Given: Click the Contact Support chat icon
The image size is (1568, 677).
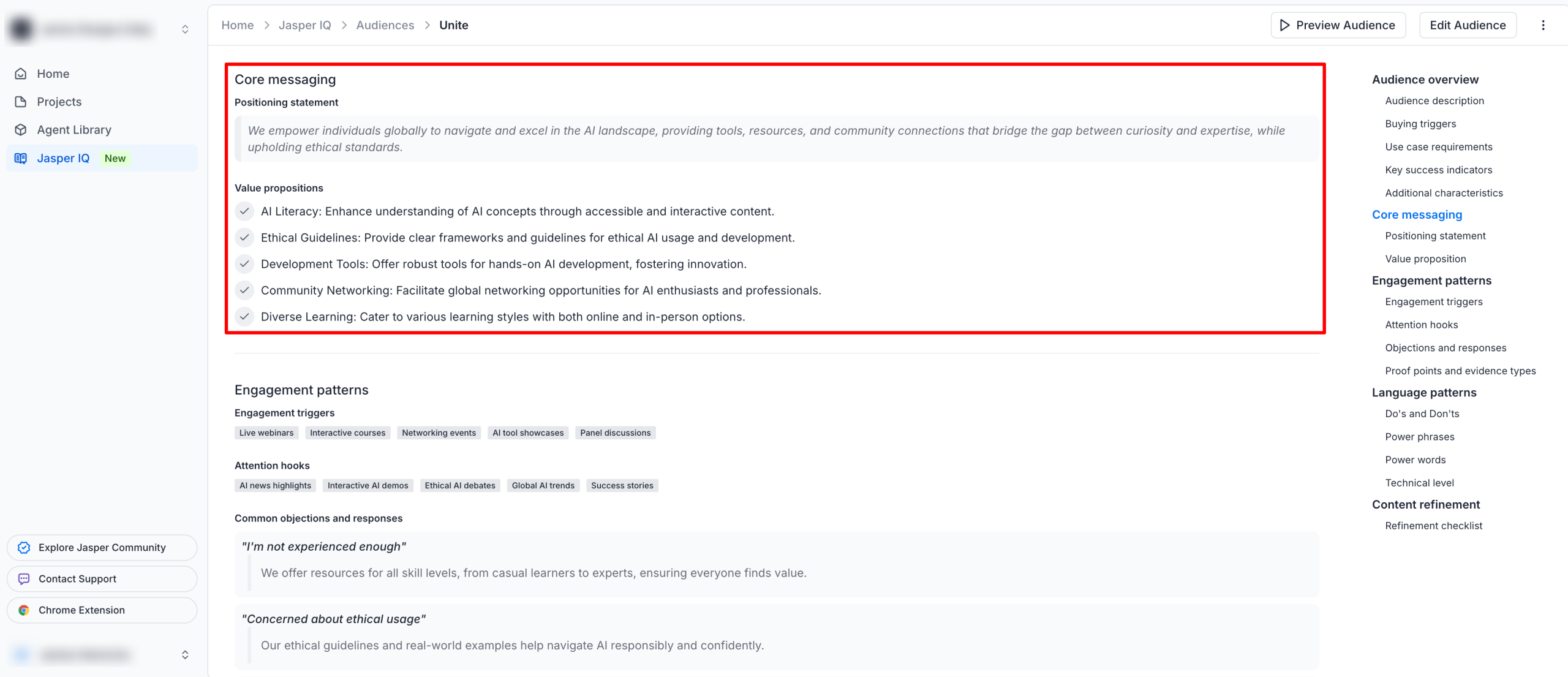Looking at the screenshot, I should coord(24,579).
